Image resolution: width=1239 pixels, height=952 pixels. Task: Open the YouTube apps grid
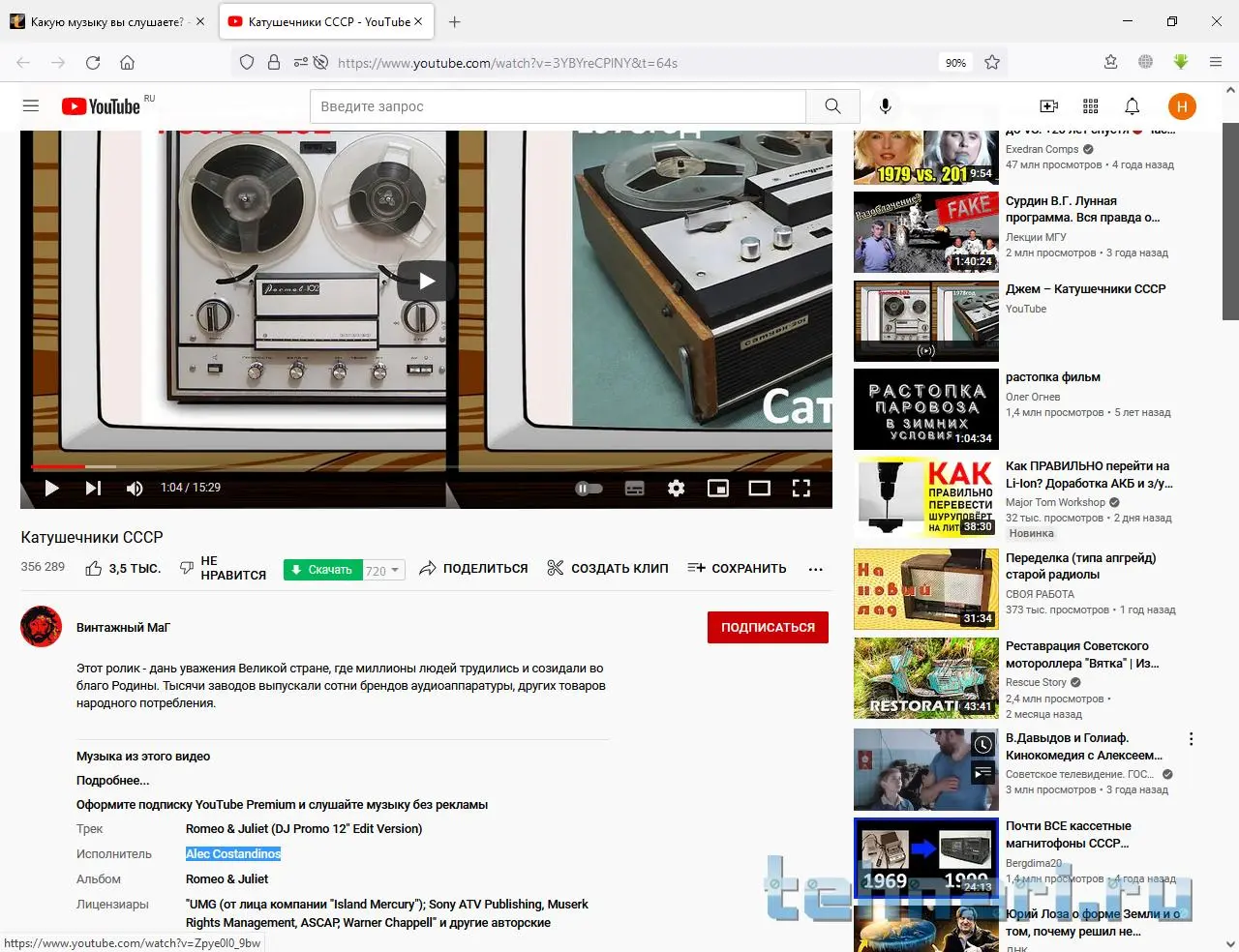[1091, 106]
